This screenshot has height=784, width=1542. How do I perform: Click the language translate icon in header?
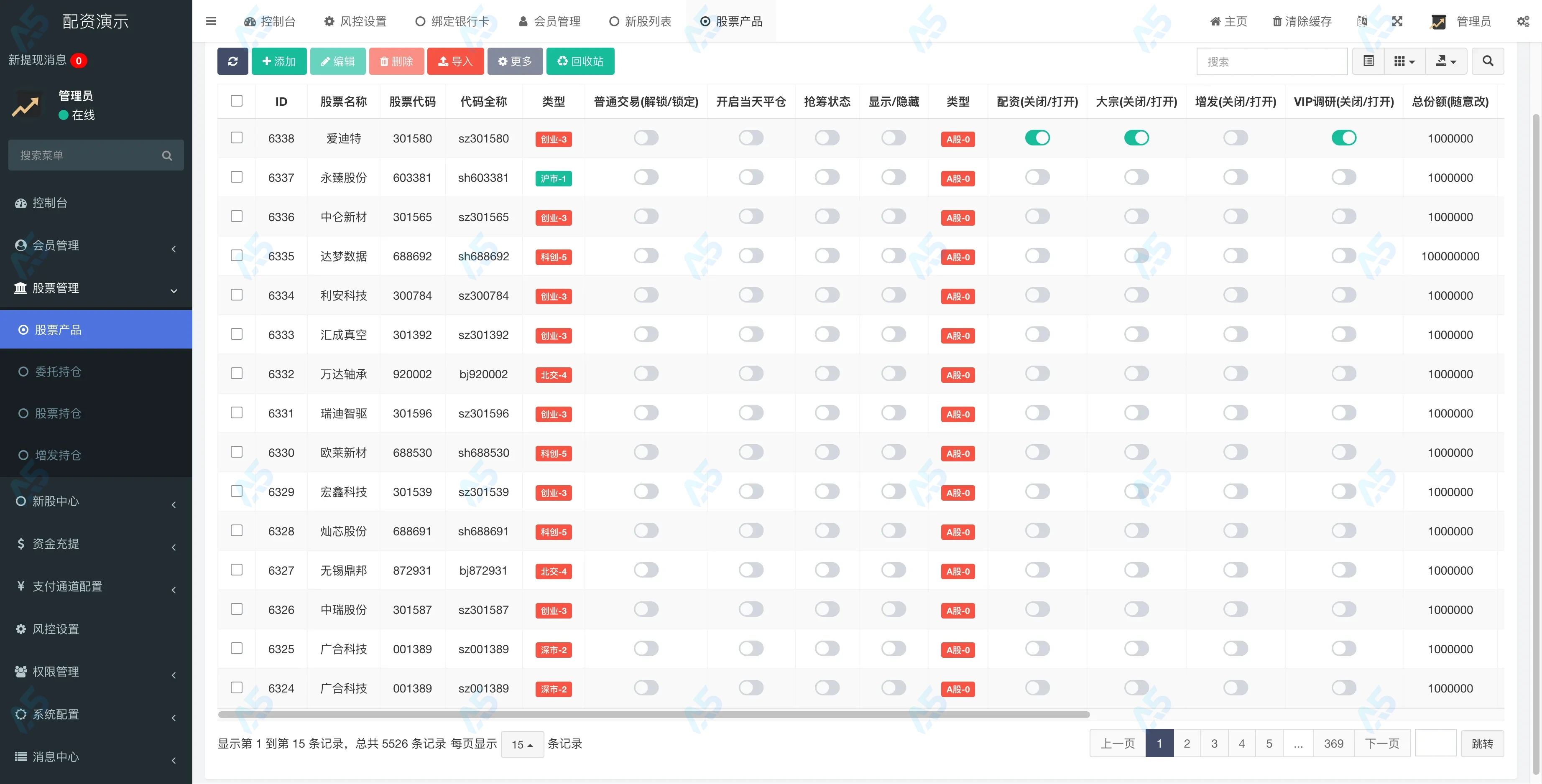pyautogui.click(x=1362, y=22)
